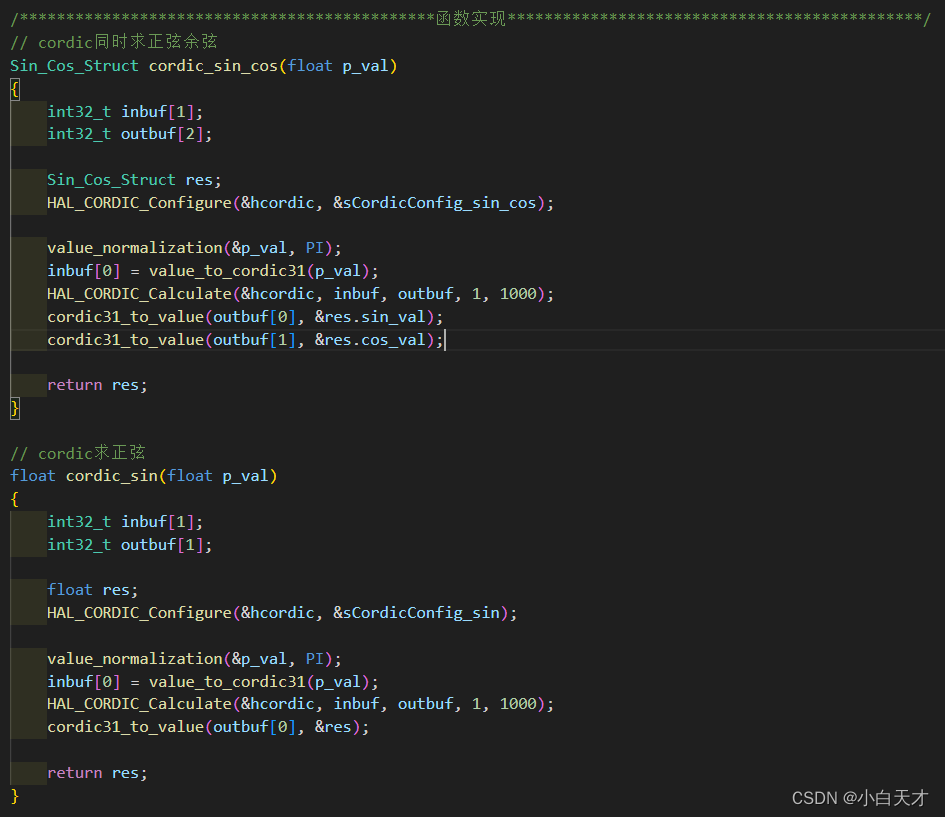Click the p_val parameter in cordic_sin
Viewport: 945px width, 817px height.
[x=247, y=475]
